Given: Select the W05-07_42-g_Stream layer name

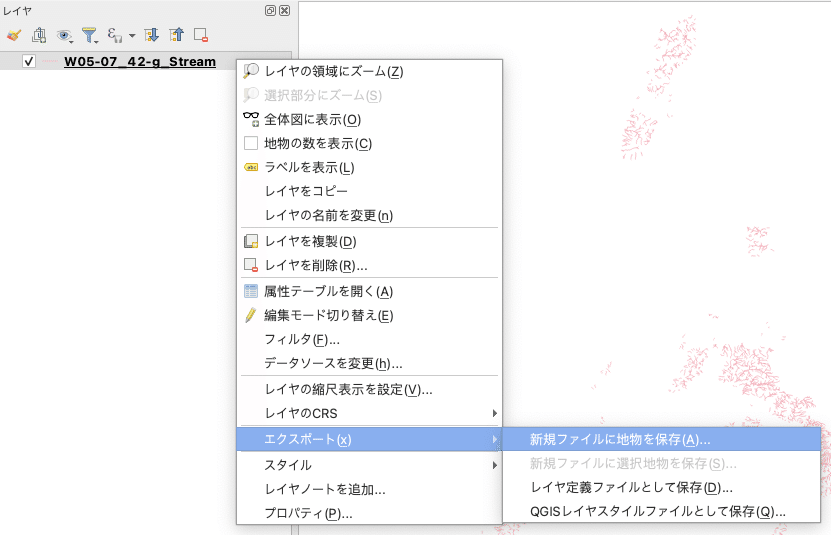Looking at the screenshot, I should [140, 62].
